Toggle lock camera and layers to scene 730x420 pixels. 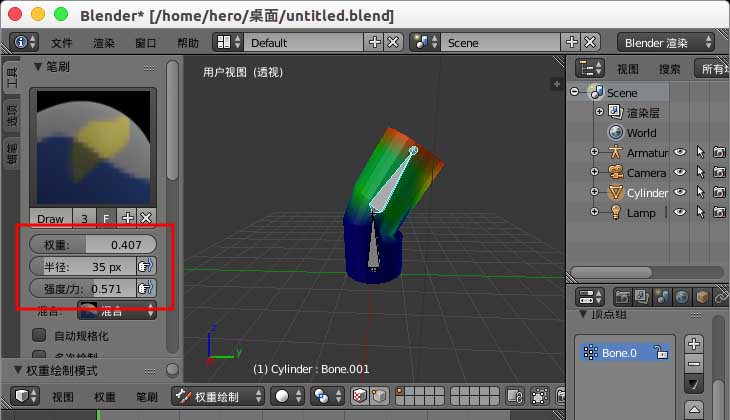click(x=515, y=396)
